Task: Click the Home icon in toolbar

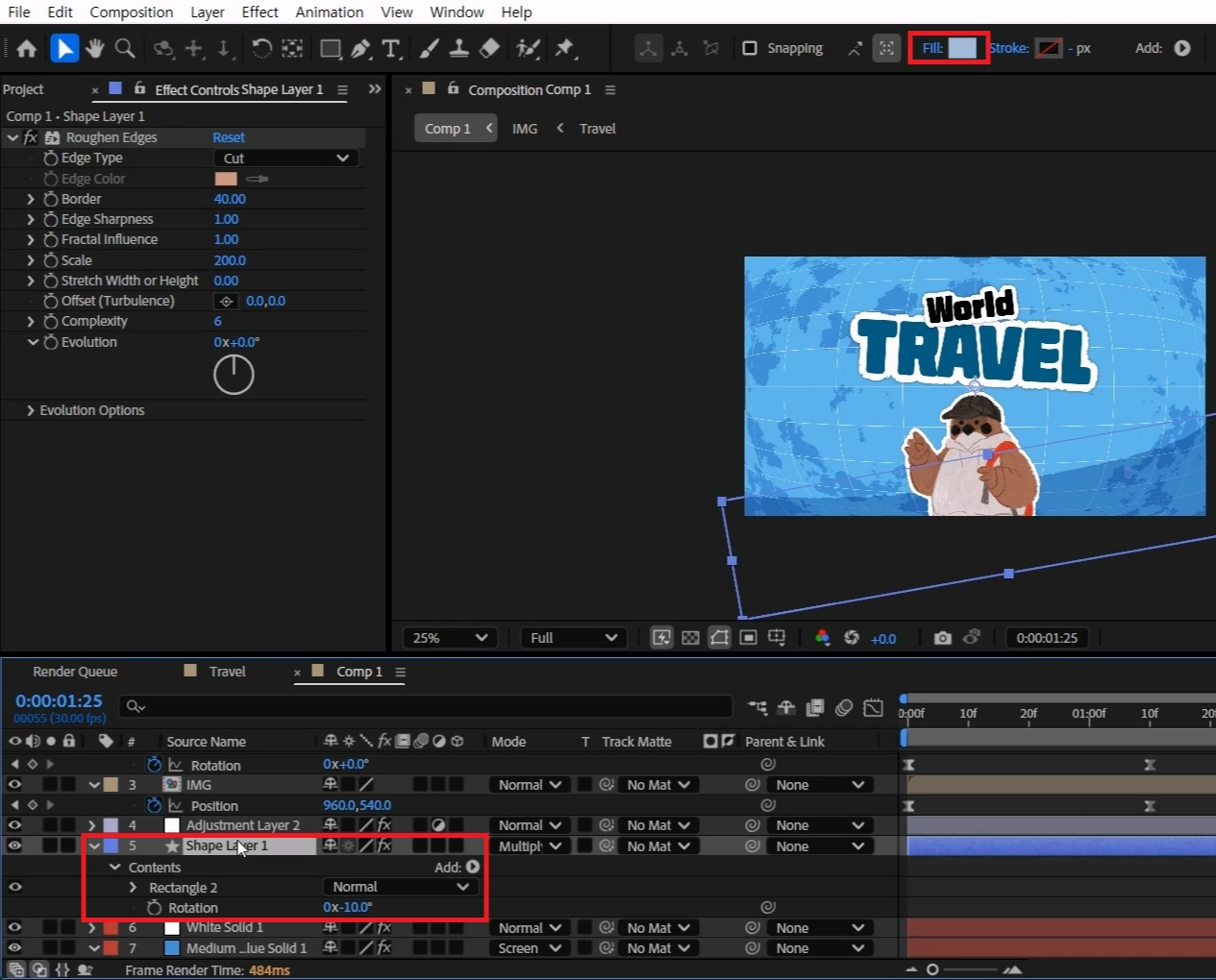Action: point(27,48)
